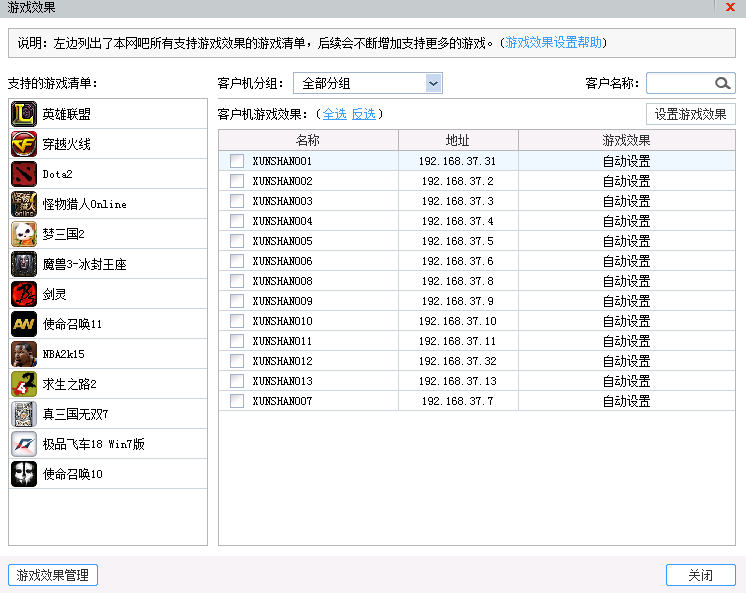Click 自动设置 for XUNSHAN013

[x=627, y=381]
